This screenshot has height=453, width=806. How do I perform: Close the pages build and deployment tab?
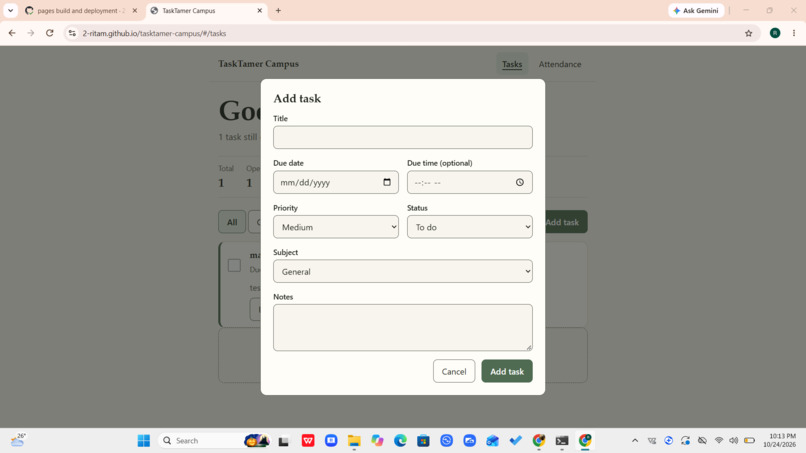tap(135, 10)
